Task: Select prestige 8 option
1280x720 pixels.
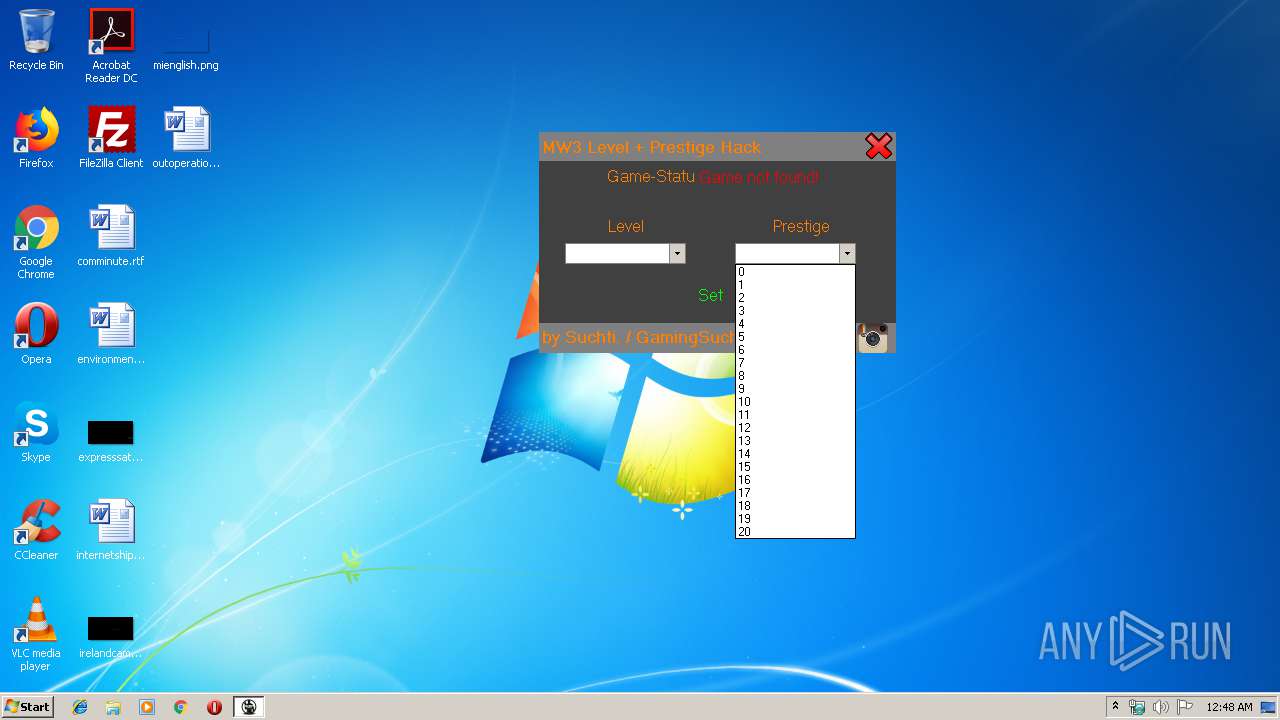Action: (795, 376)
